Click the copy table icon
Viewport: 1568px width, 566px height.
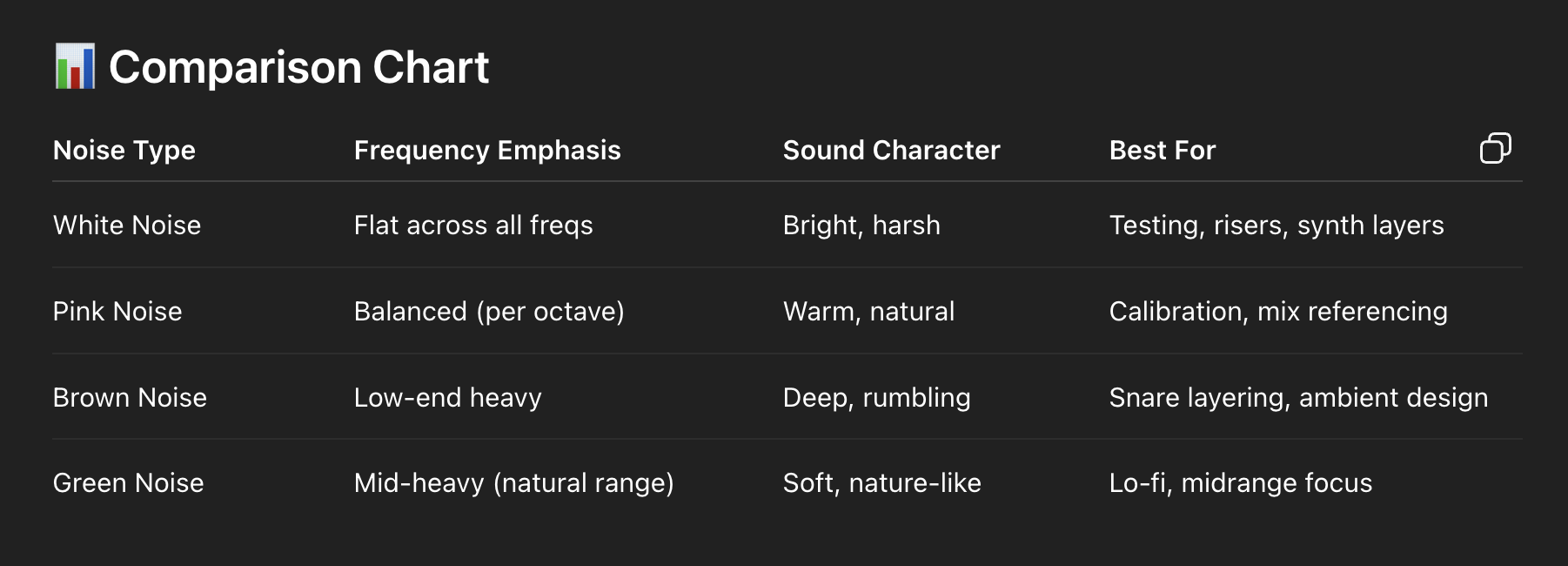[1495, 149]
